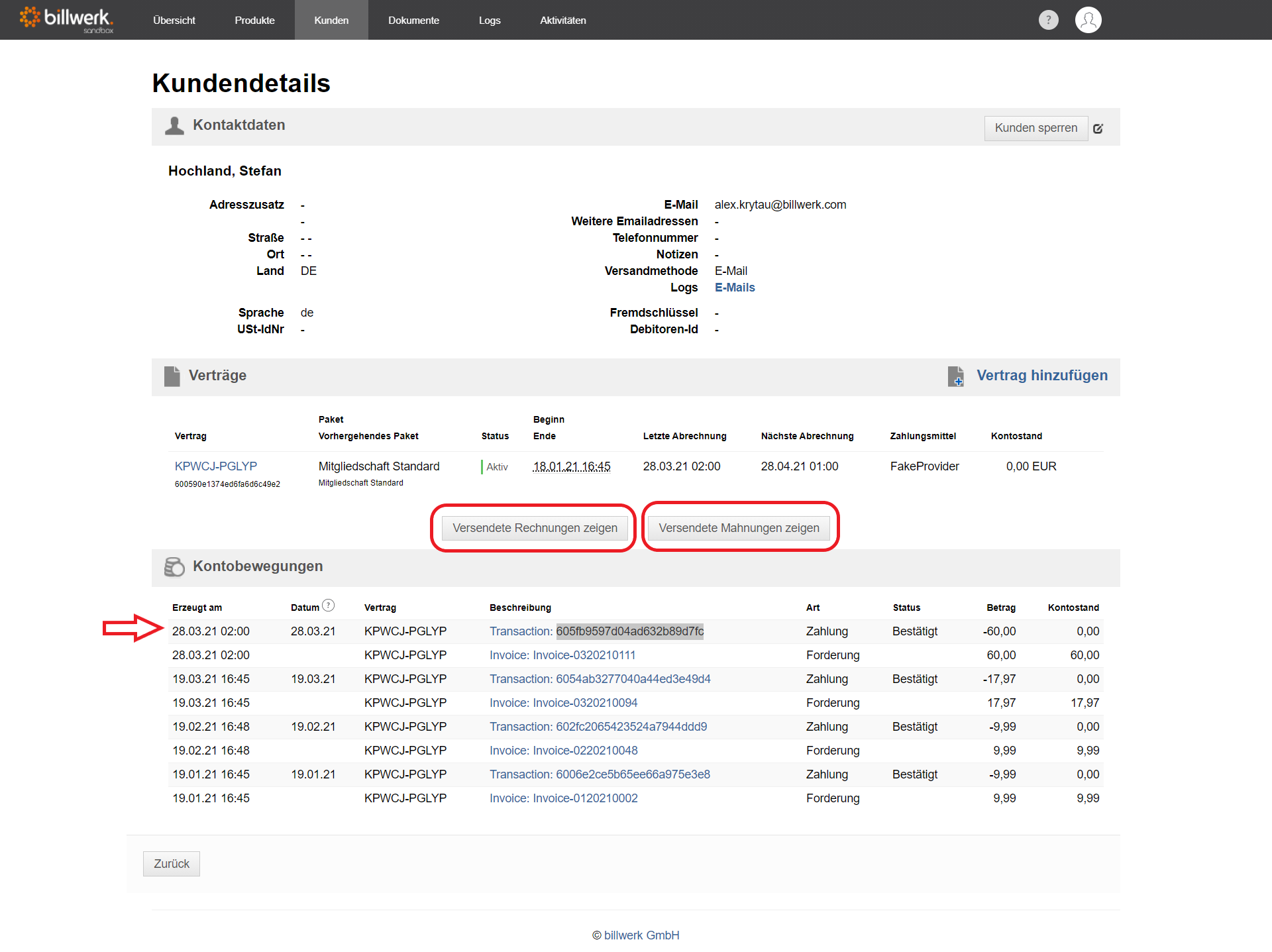Click the Mitgliedschaft Standard package name
The height and width of the screenshot is (952, 1272).
pyautogui.click(x=379, y=466)
